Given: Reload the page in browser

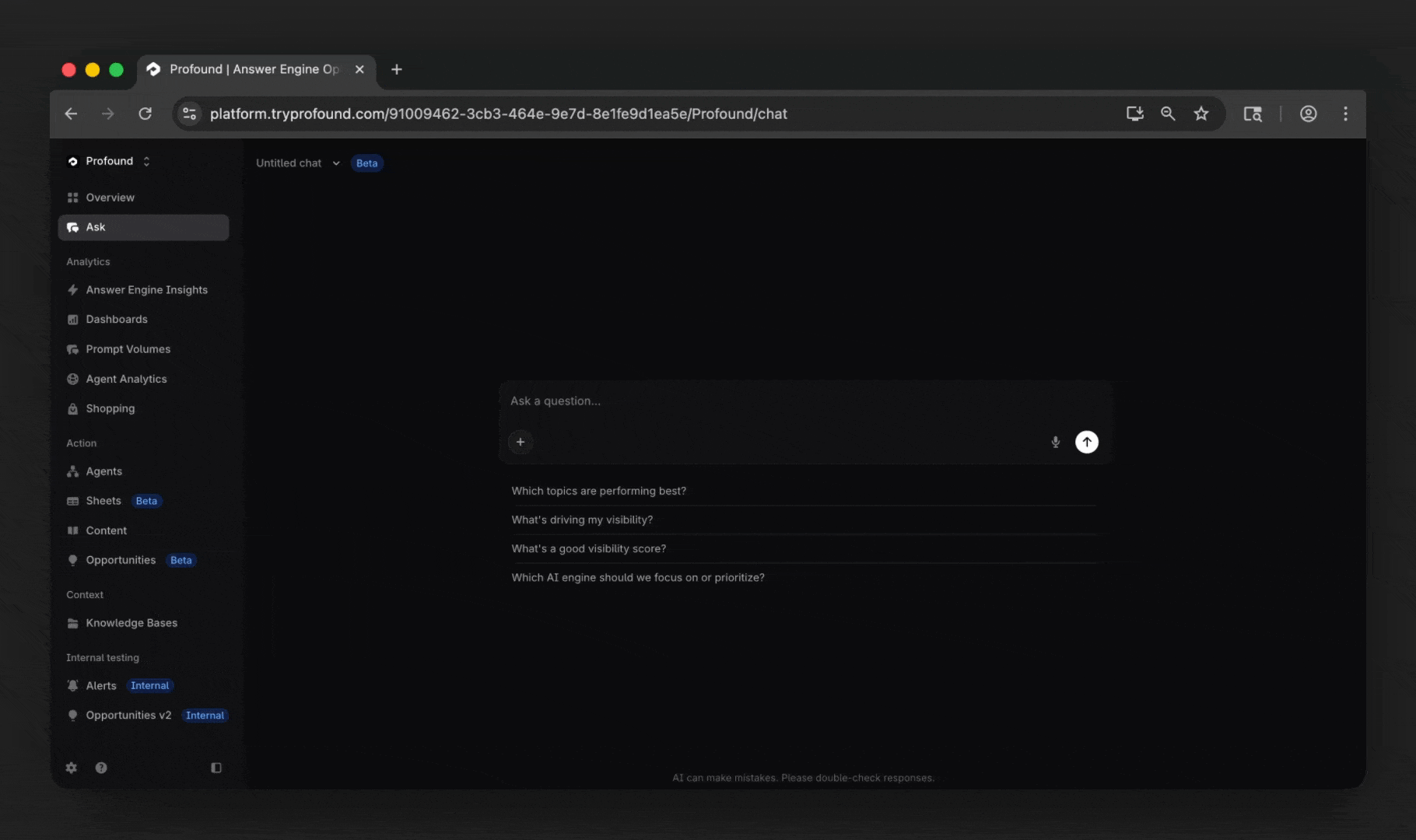Looking at the screenshot, I should 145,114.
